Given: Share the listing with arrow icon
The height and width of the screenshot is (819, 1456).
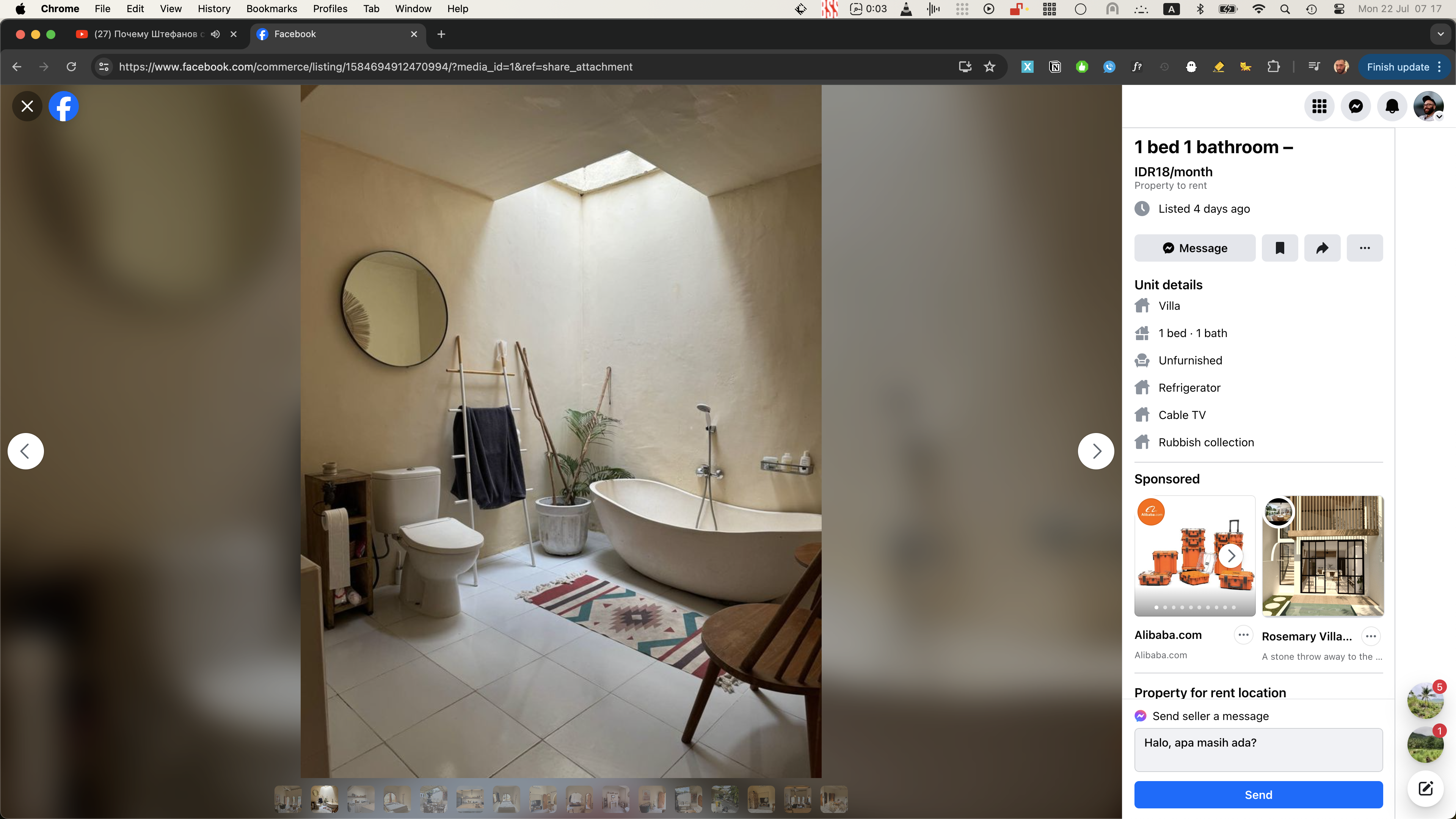Looking at the screenshot, I should pos(1322,248).
